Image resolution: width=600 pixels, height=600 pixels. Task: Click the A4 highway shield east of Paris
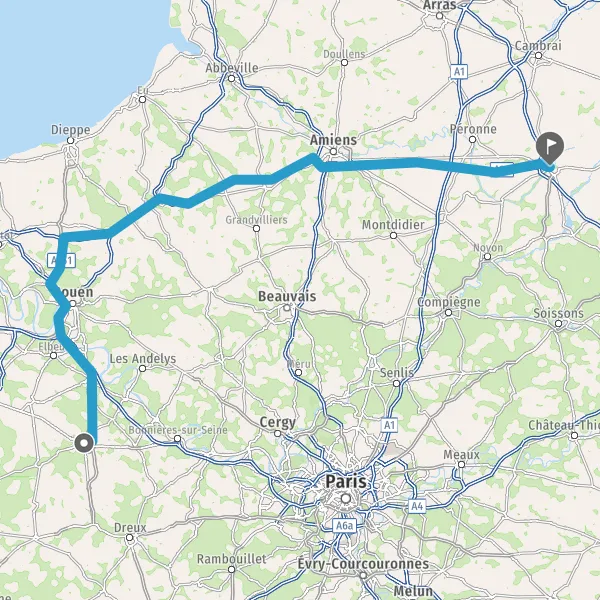(417, 506)
